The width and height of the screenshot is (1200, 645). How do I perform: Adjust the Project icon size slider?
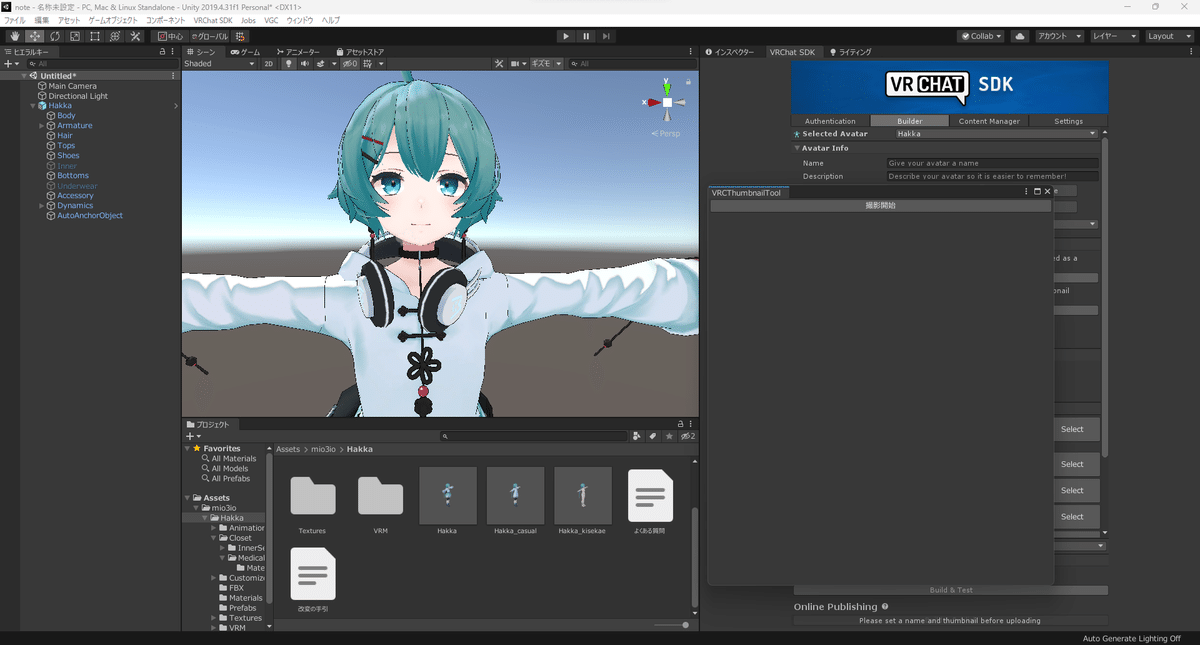pyautogui.click(x=671, y=625)
